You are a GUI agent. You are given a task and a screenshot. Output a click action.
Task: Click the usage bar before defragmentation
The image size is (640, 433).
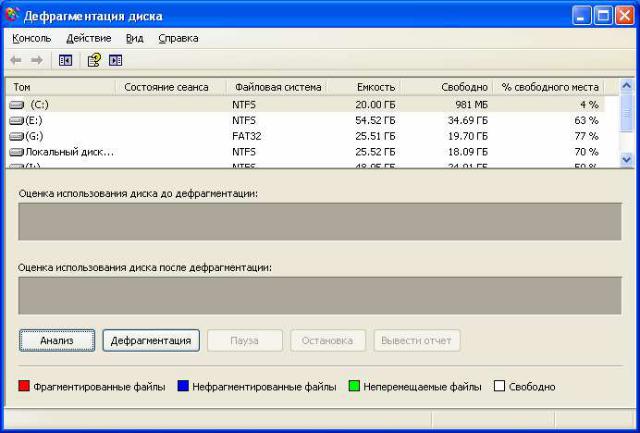click(320, 222)
